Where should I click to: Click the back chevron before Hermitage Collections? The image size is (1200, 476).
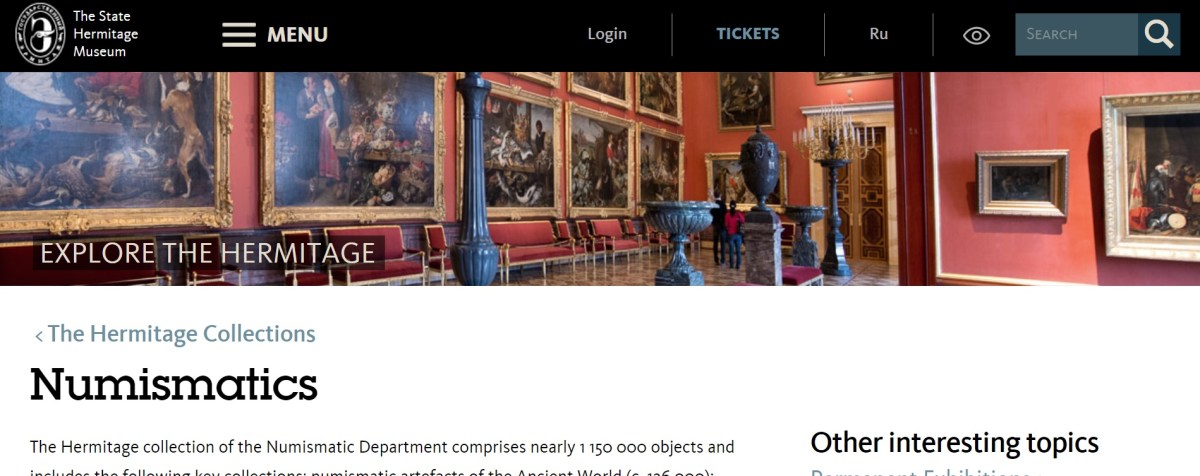tap(39, 336)
